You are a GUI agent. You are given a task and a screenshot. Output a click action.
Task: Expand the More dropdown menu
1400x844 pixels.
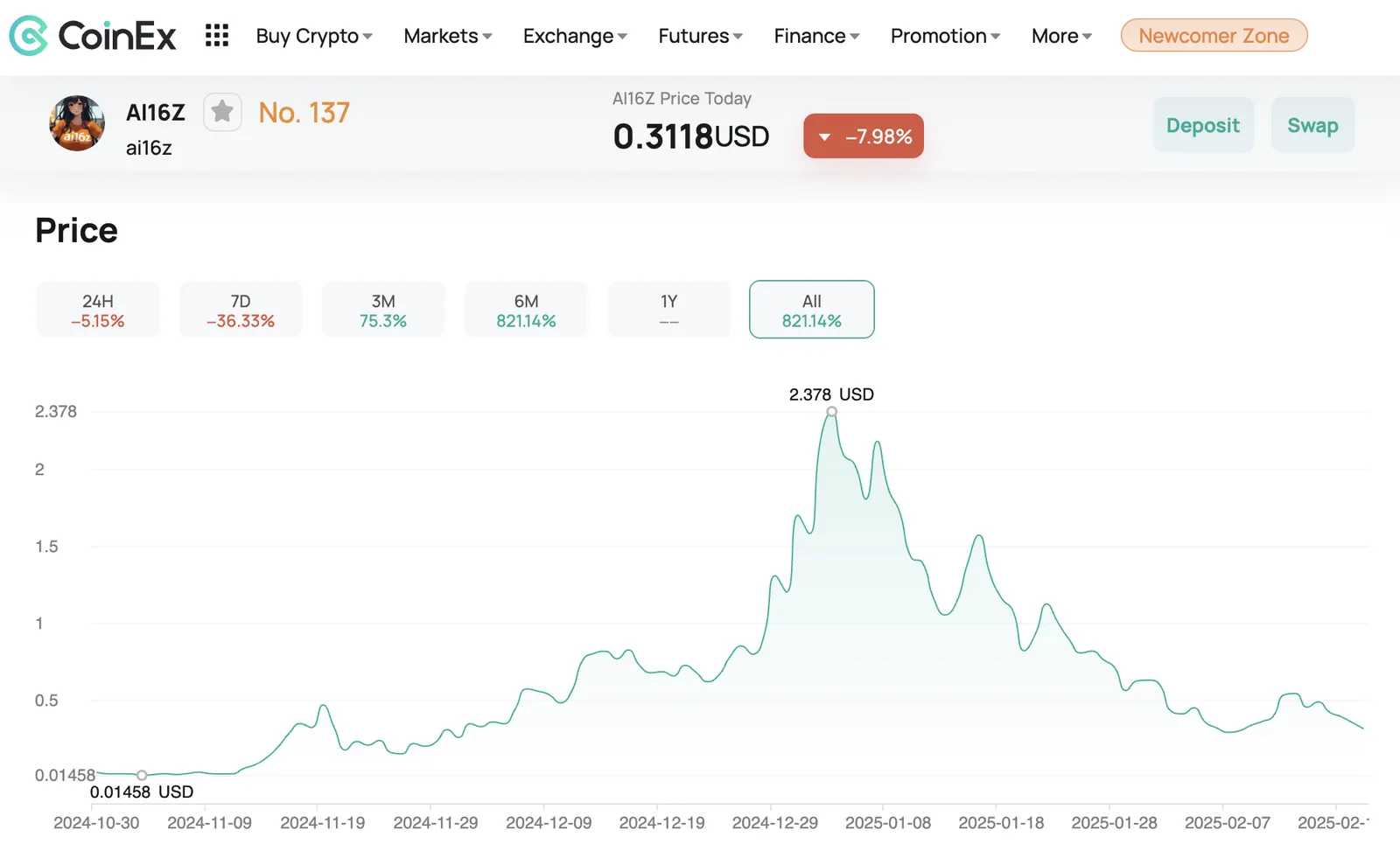point(1061,36)
